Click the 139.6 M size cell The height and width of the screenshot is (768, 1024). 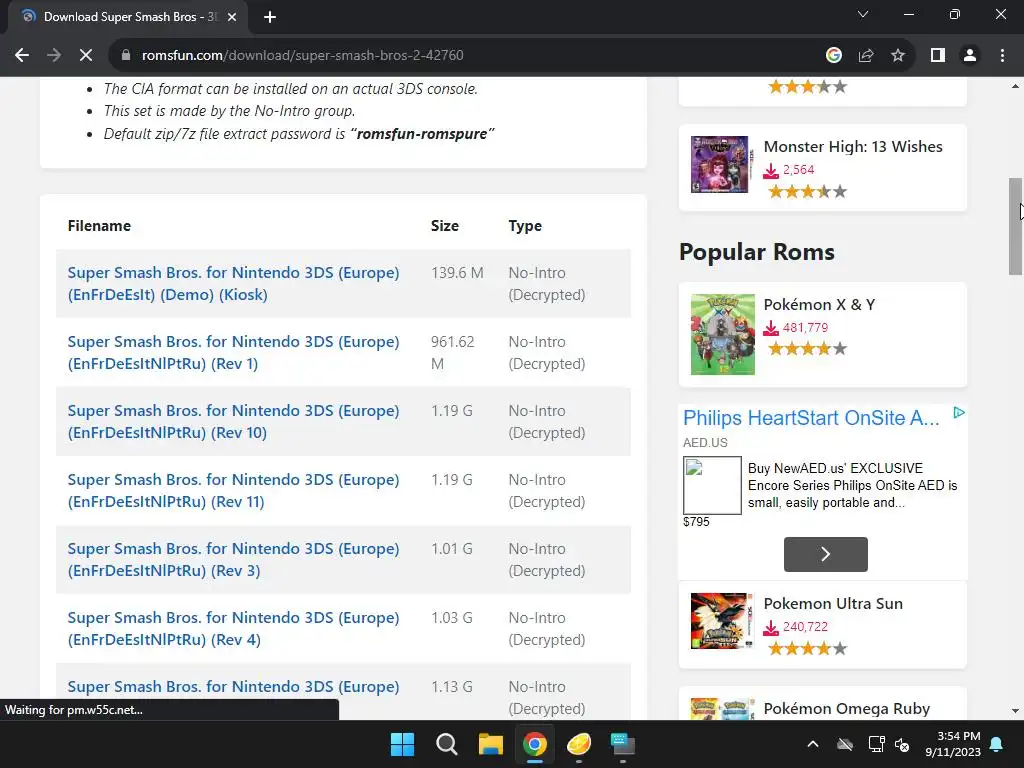pos(457,273)
